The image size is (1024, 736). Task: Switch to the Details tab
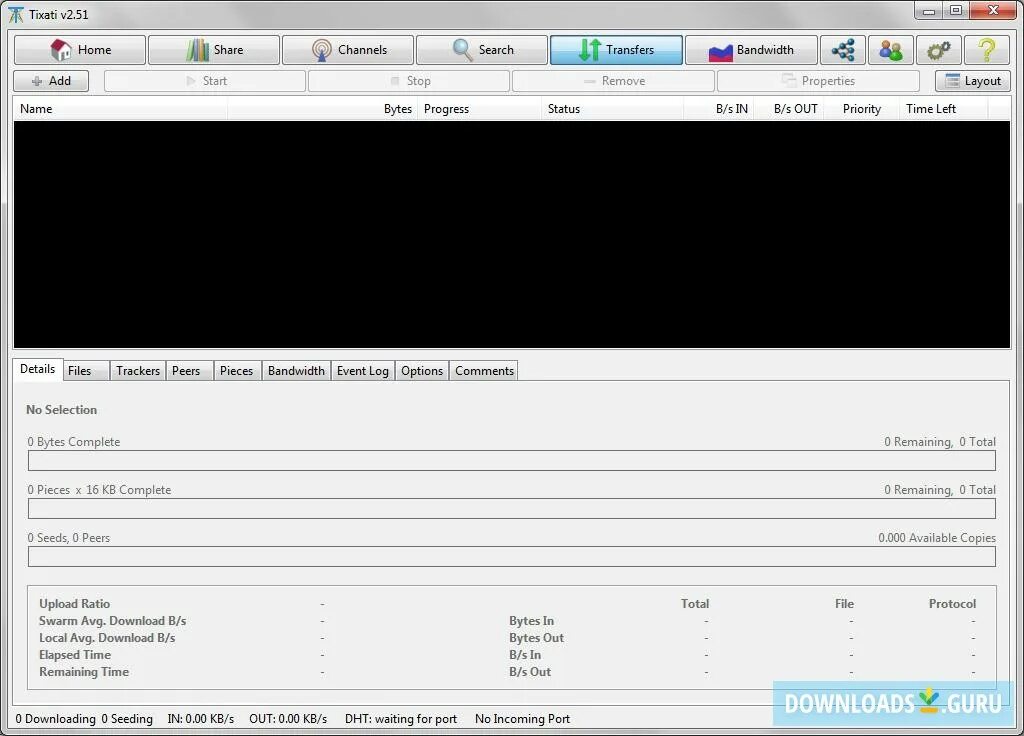tap(38, 369)
